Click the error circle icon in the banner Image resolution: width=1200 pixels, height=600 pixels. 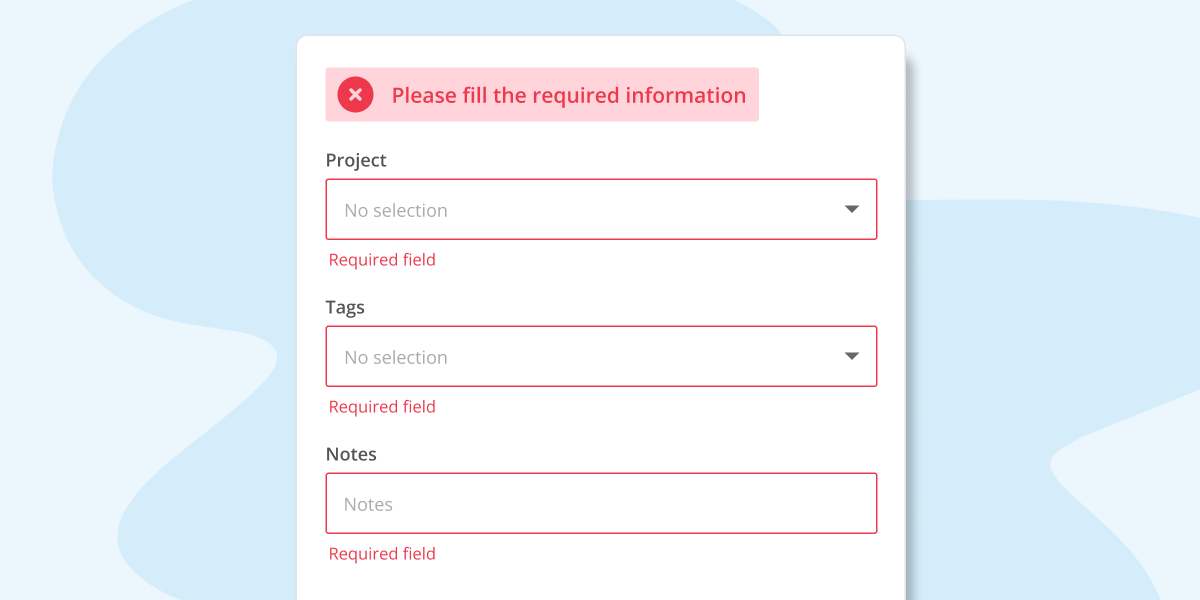pyautogui.click(x=355, y=94)
